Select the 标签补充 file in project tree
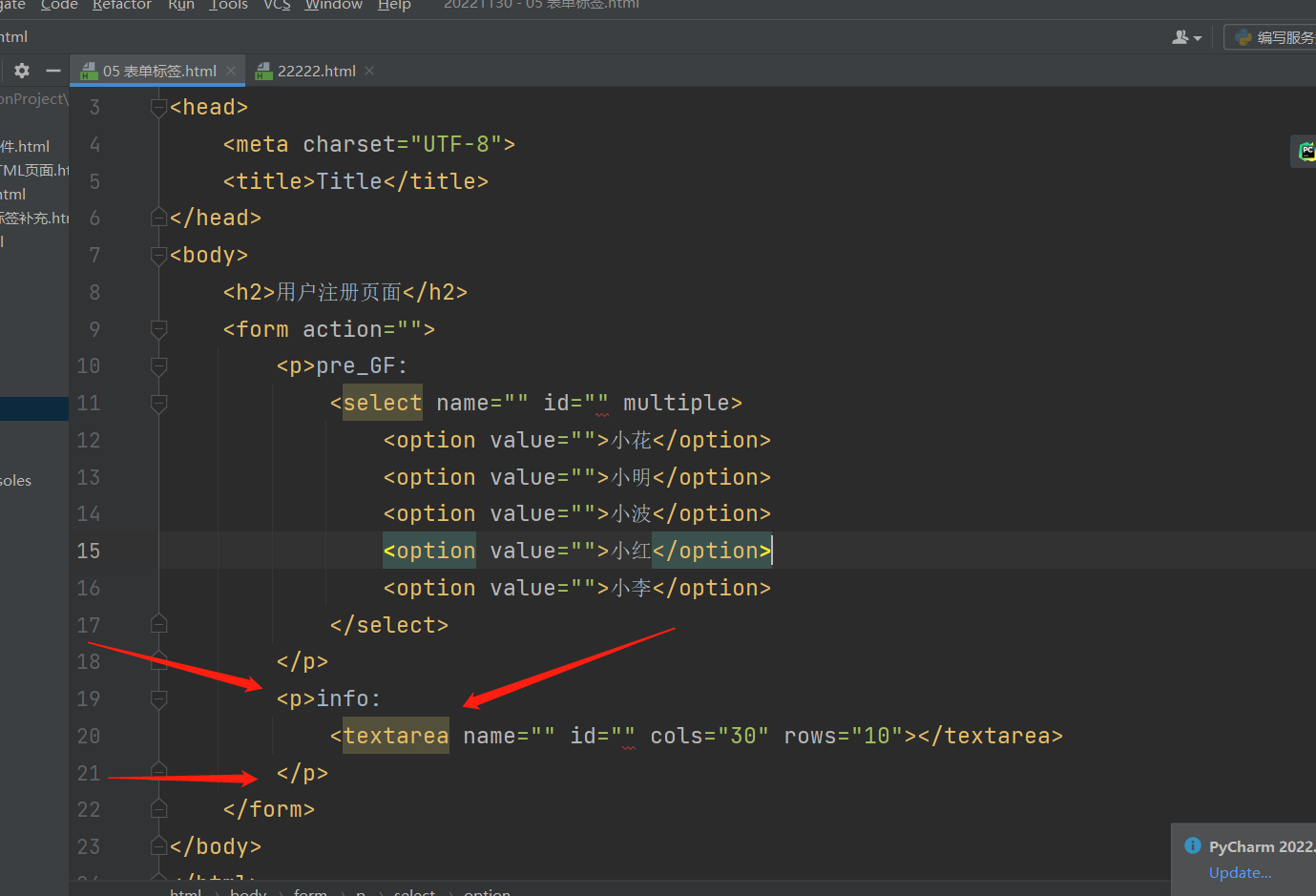 (x=34, y=218)
